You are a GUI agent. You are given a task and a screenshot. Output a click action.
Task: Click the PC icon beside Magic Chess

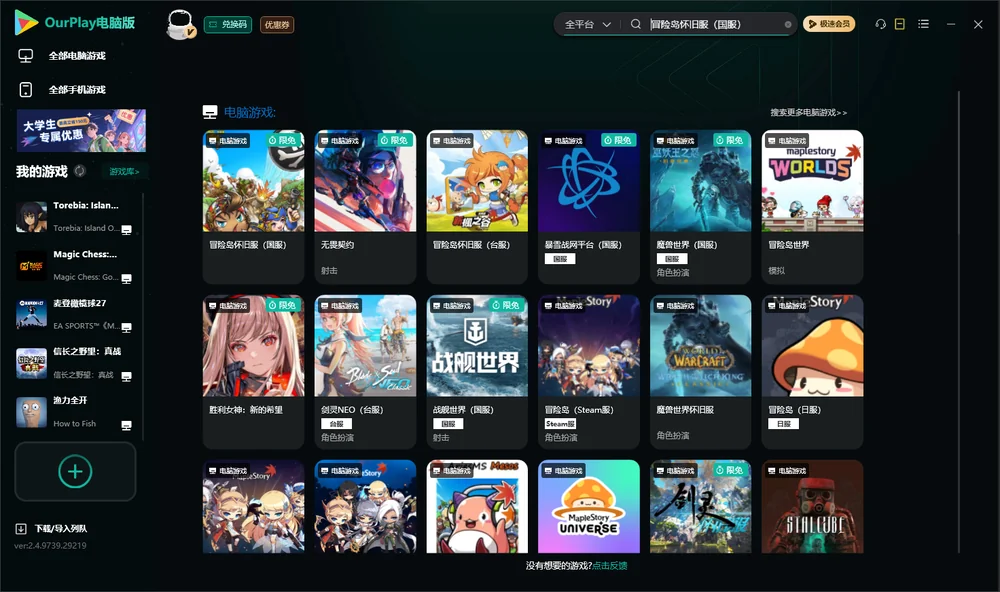pos(126,279)
